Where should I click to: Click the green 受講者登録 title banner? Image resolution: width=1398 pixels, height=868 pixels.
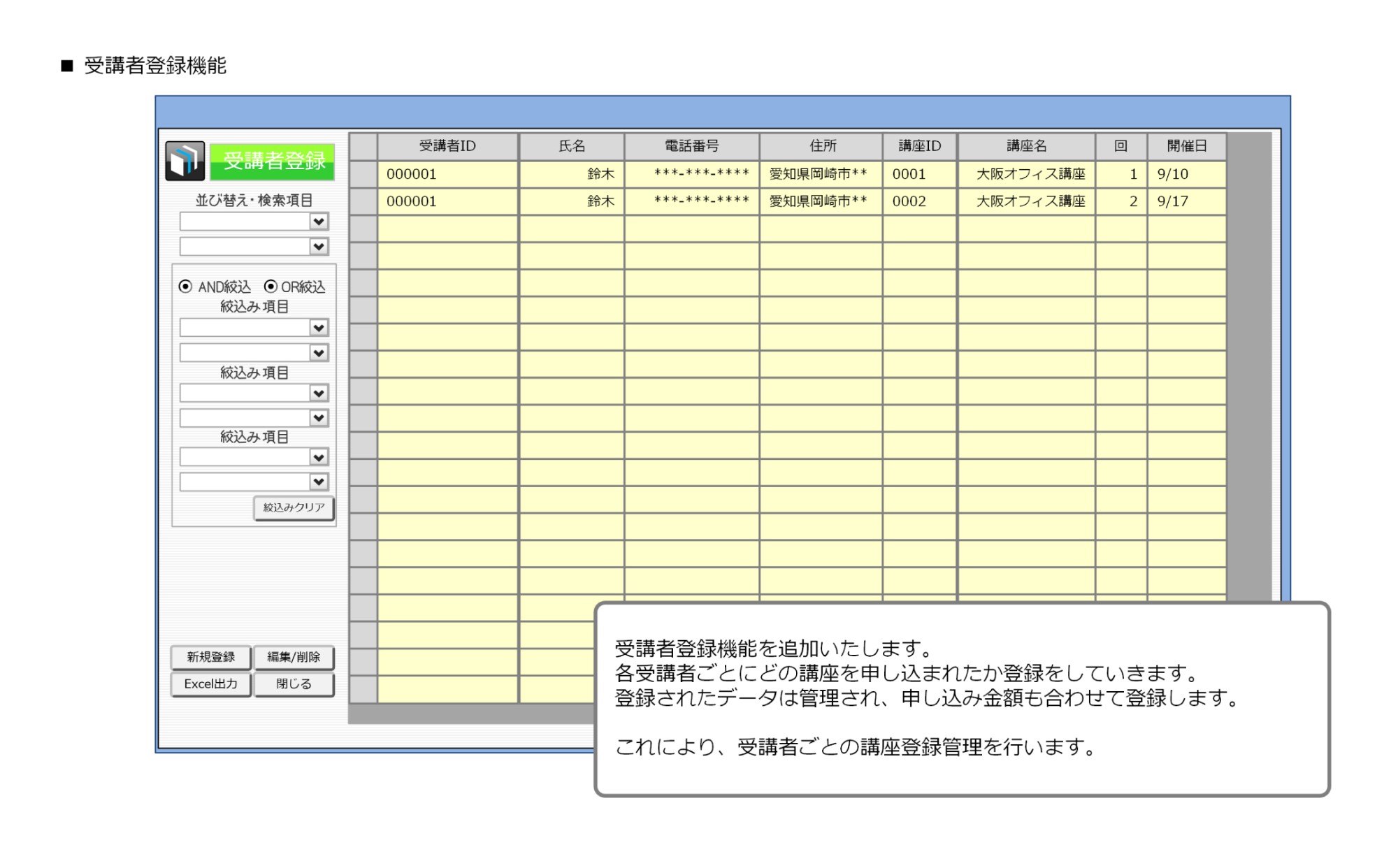[273, 161]
